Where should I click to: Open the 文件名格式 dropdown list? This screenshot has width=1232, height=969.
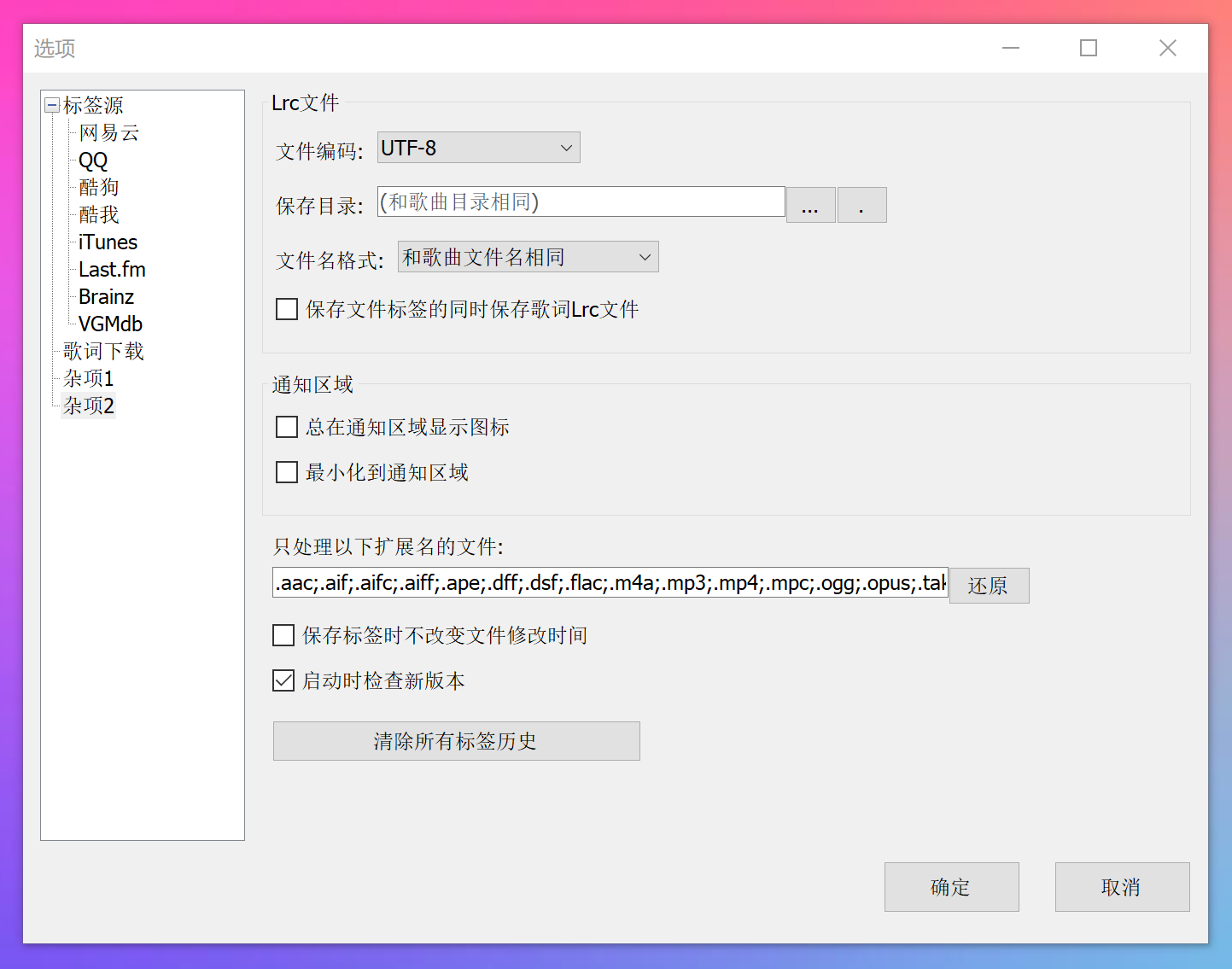[528, 257]
